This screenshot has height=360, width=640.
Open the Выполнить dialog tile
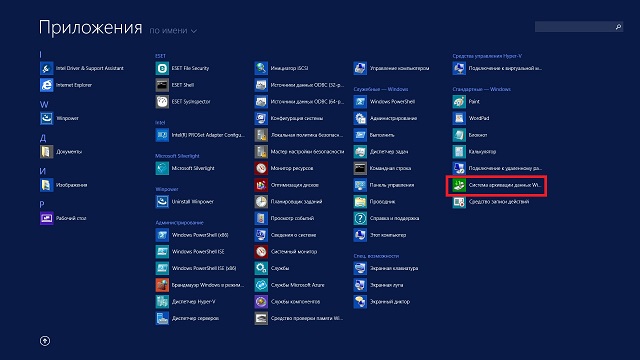point(374,135)
